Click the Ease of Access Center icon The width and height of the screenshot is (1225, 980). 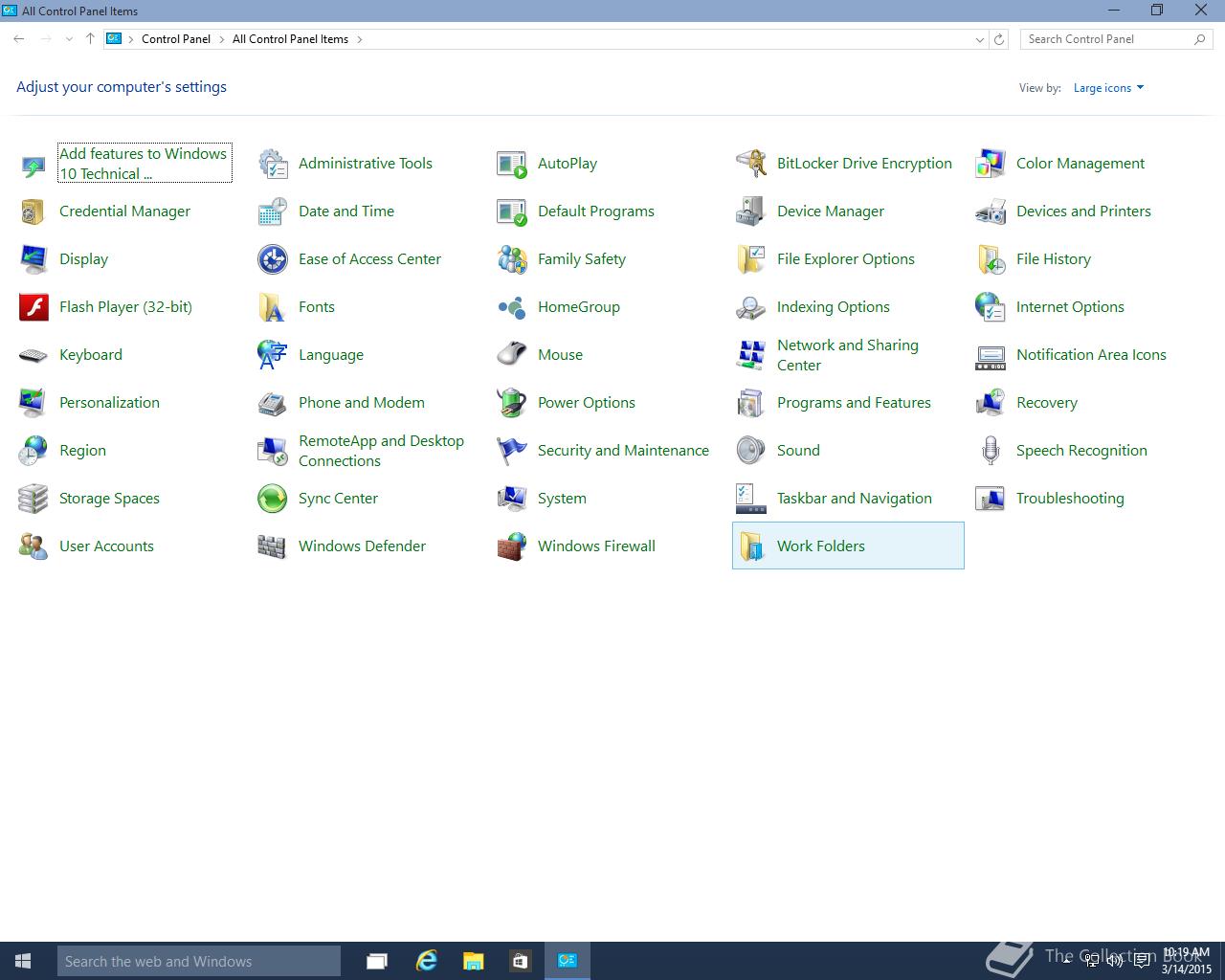[x=273, y=259]
